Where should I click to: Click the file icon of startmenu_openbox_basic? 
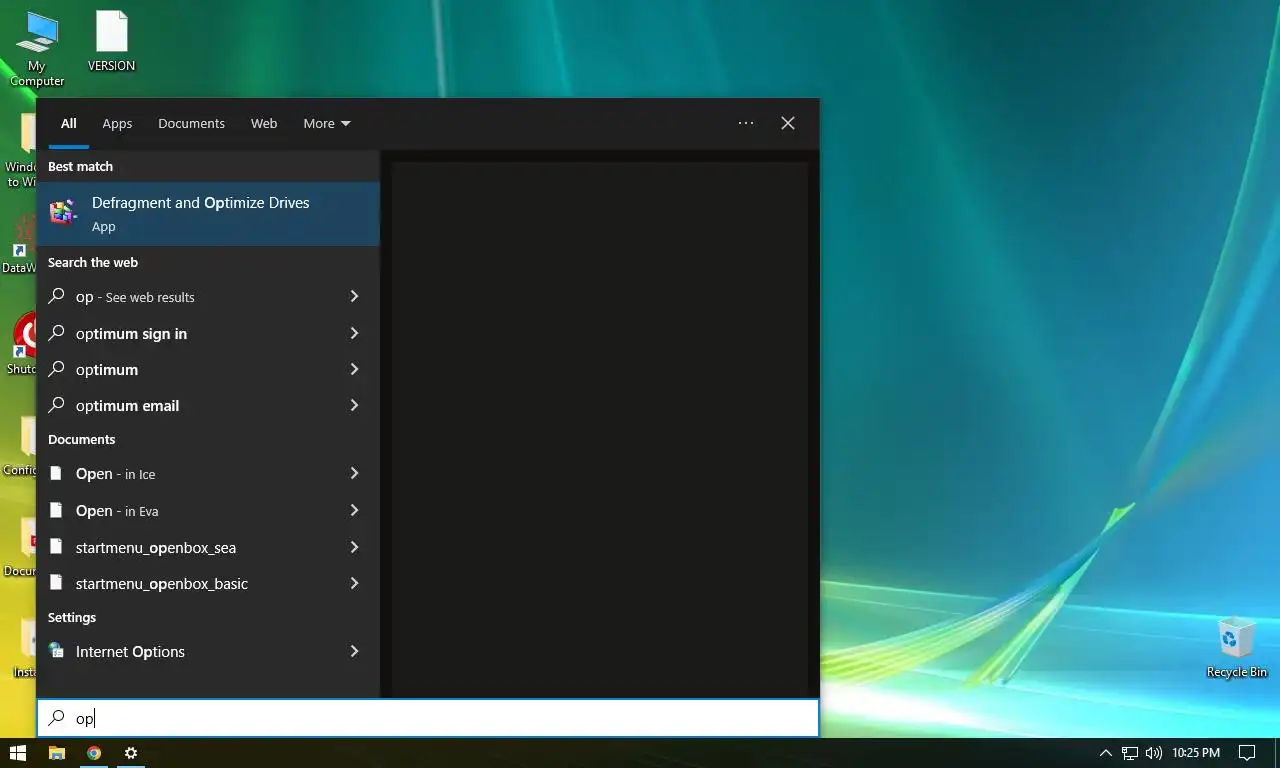(57, 583)
